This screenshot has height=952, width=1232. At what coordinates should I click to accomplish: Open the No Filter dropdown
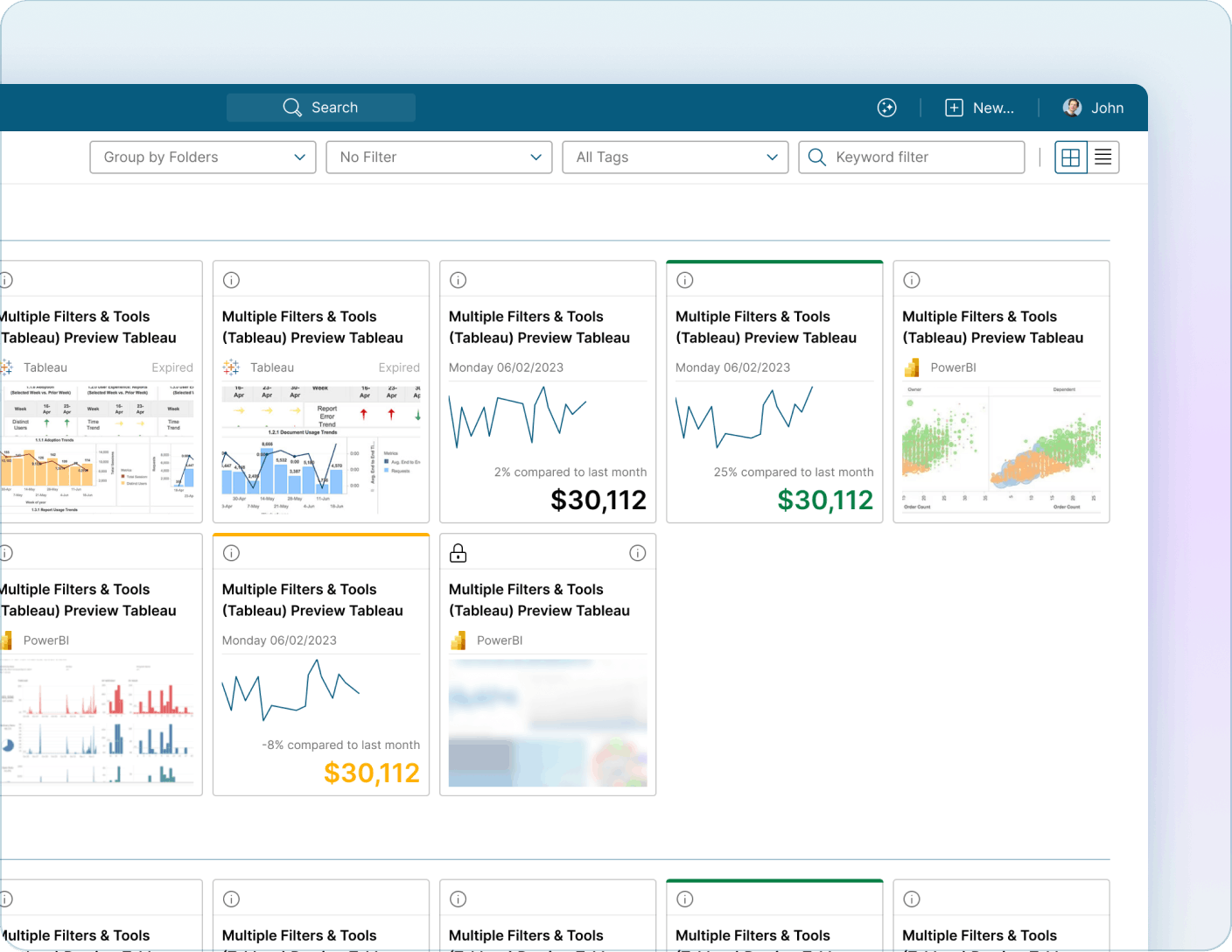coord(438,157)
